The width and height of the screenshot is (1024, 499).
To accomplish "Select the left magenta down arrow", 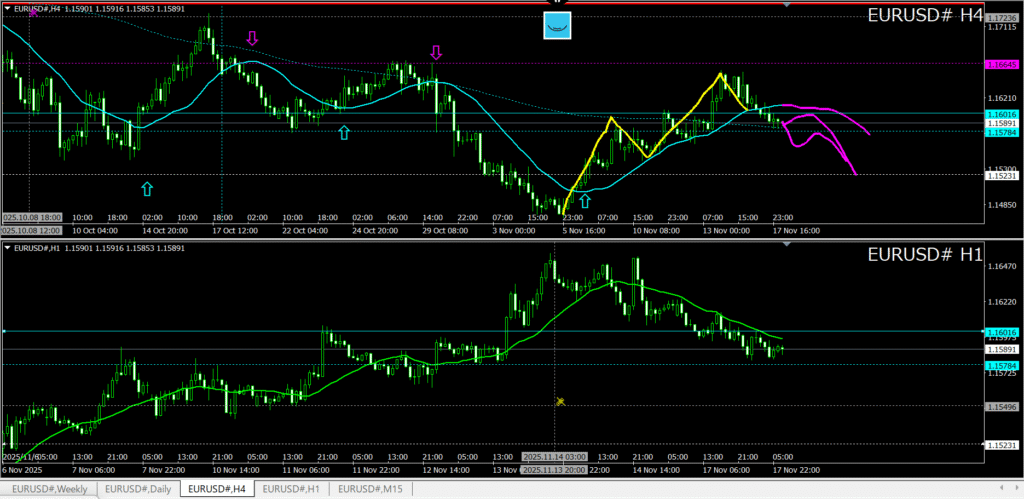I will (x=252, y=39).
